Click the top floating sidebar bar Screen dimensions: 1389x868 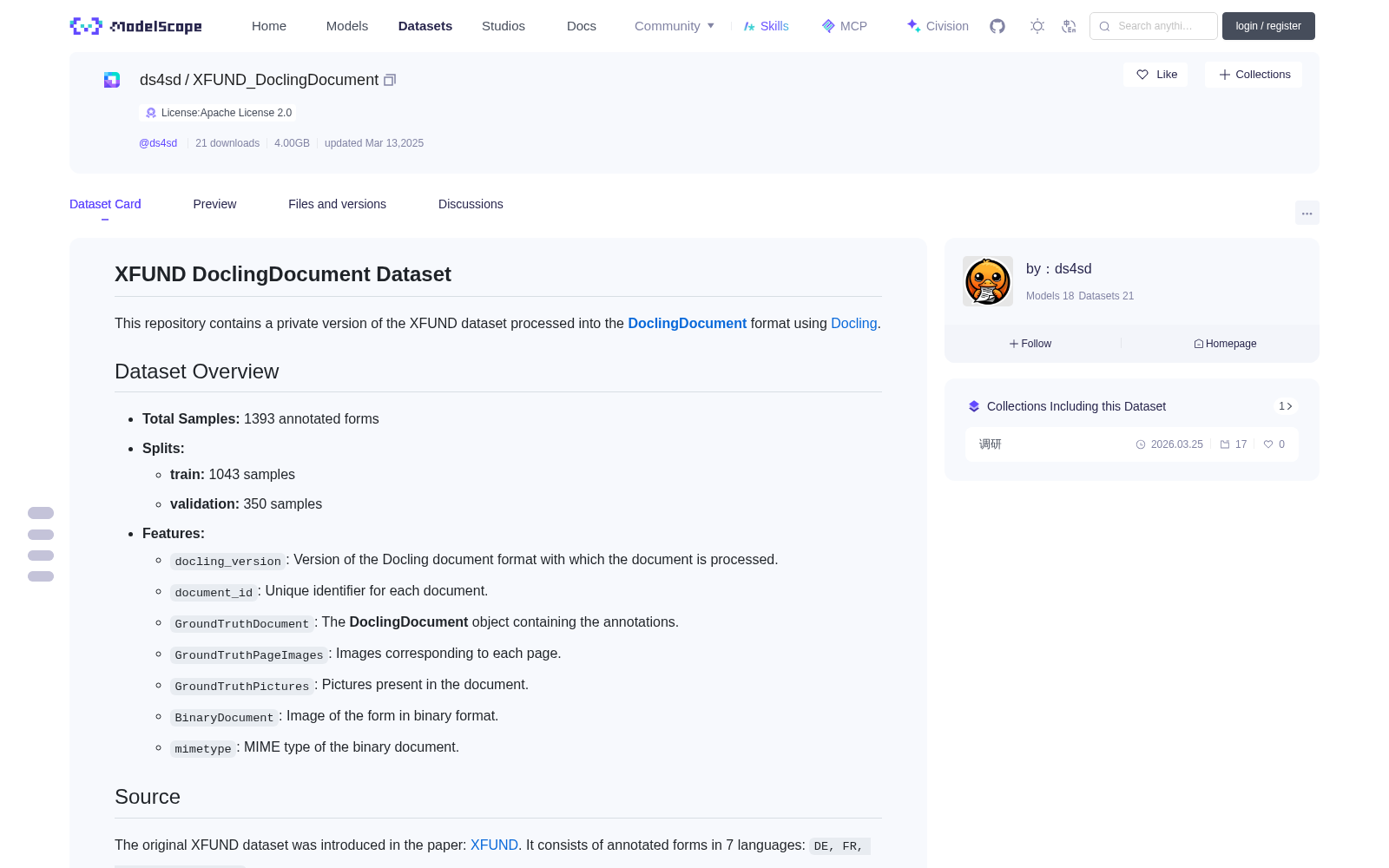point(41,513)
